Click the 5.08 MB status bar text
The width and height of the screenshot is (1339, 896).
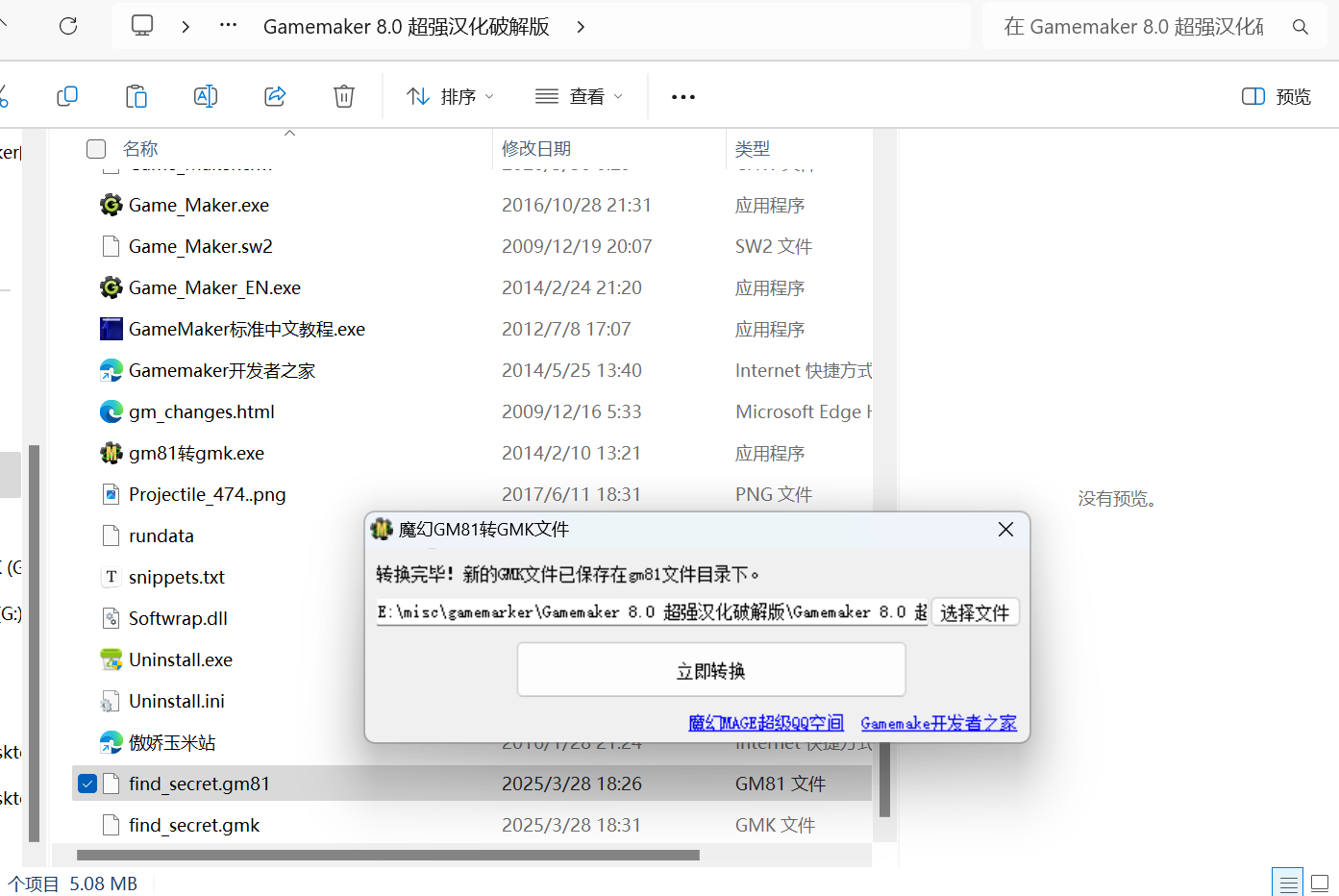point(103,884)
